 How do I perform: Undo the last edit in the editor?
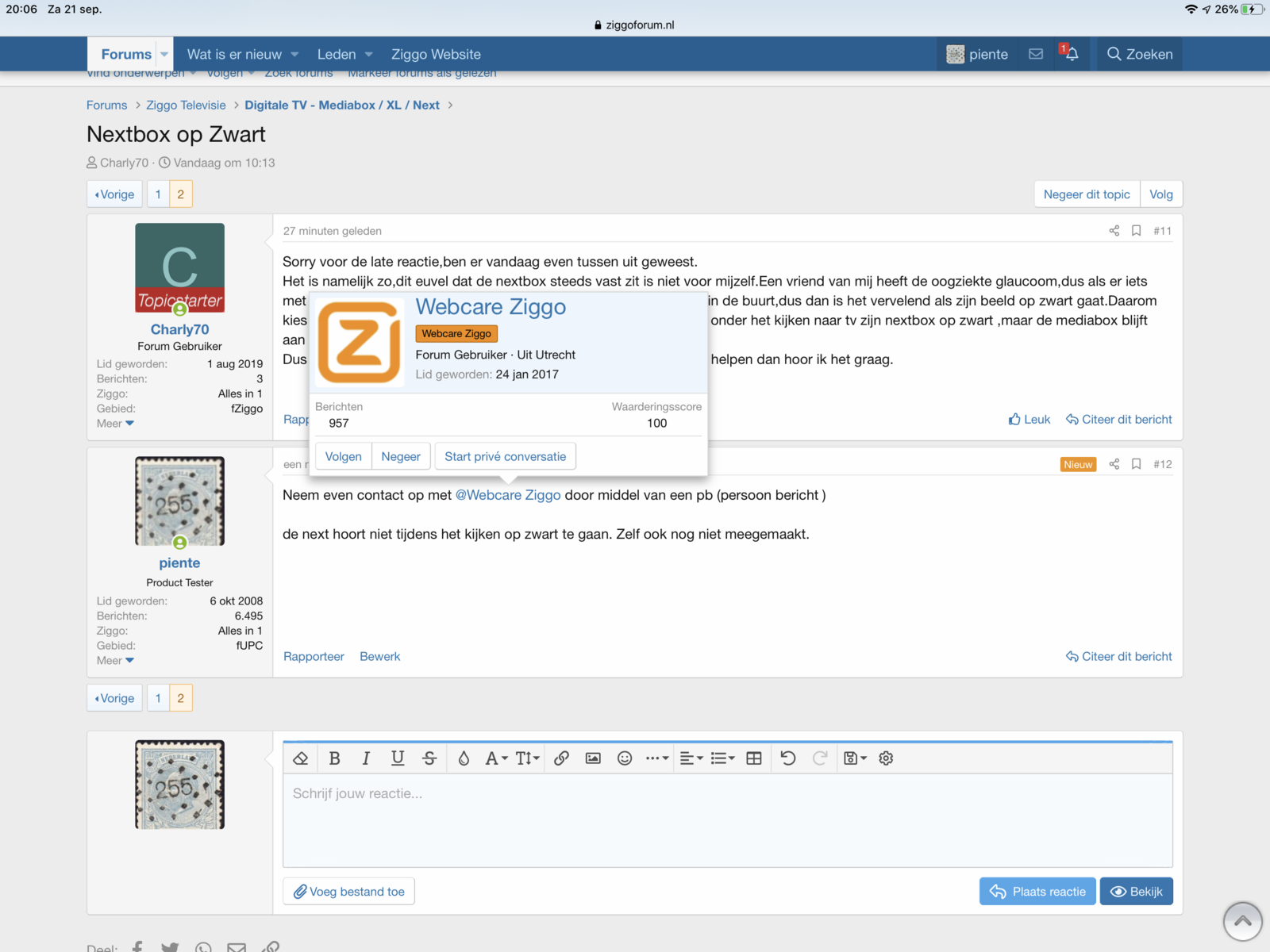pyautogui.click(x=788, y=758)
